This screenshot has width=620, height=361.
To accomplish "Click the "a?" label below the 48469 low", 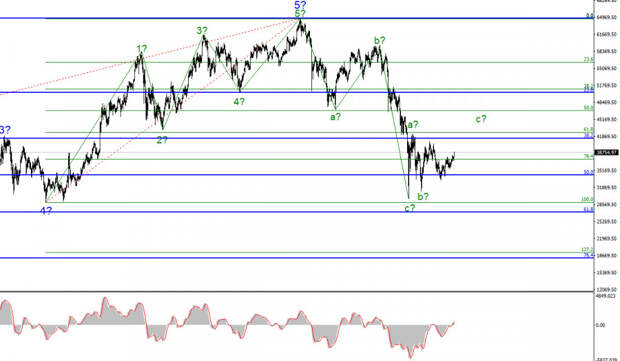I will 335,117.
